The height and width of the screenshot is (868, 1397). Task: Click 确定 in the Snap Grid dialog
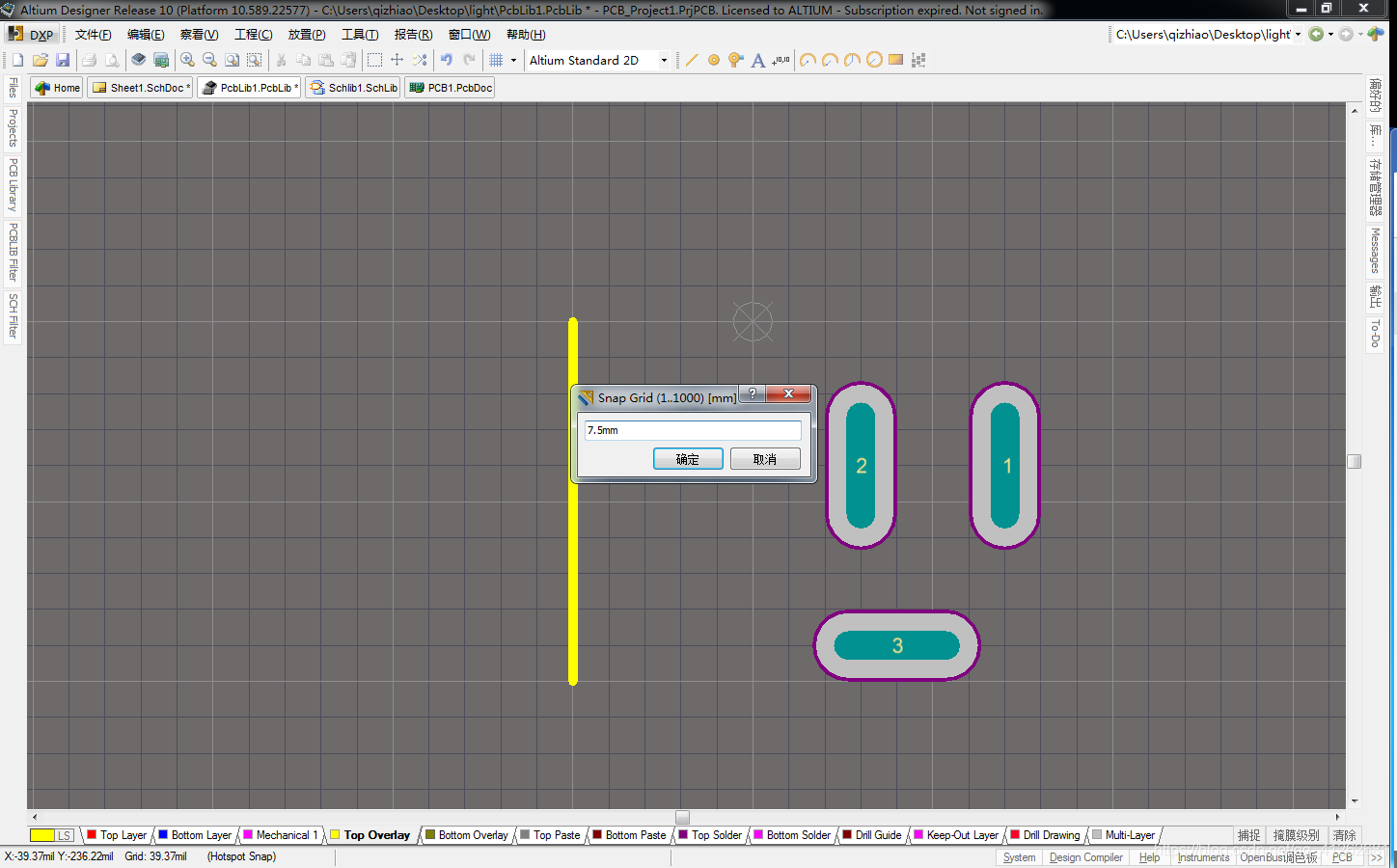pos(688,459)
